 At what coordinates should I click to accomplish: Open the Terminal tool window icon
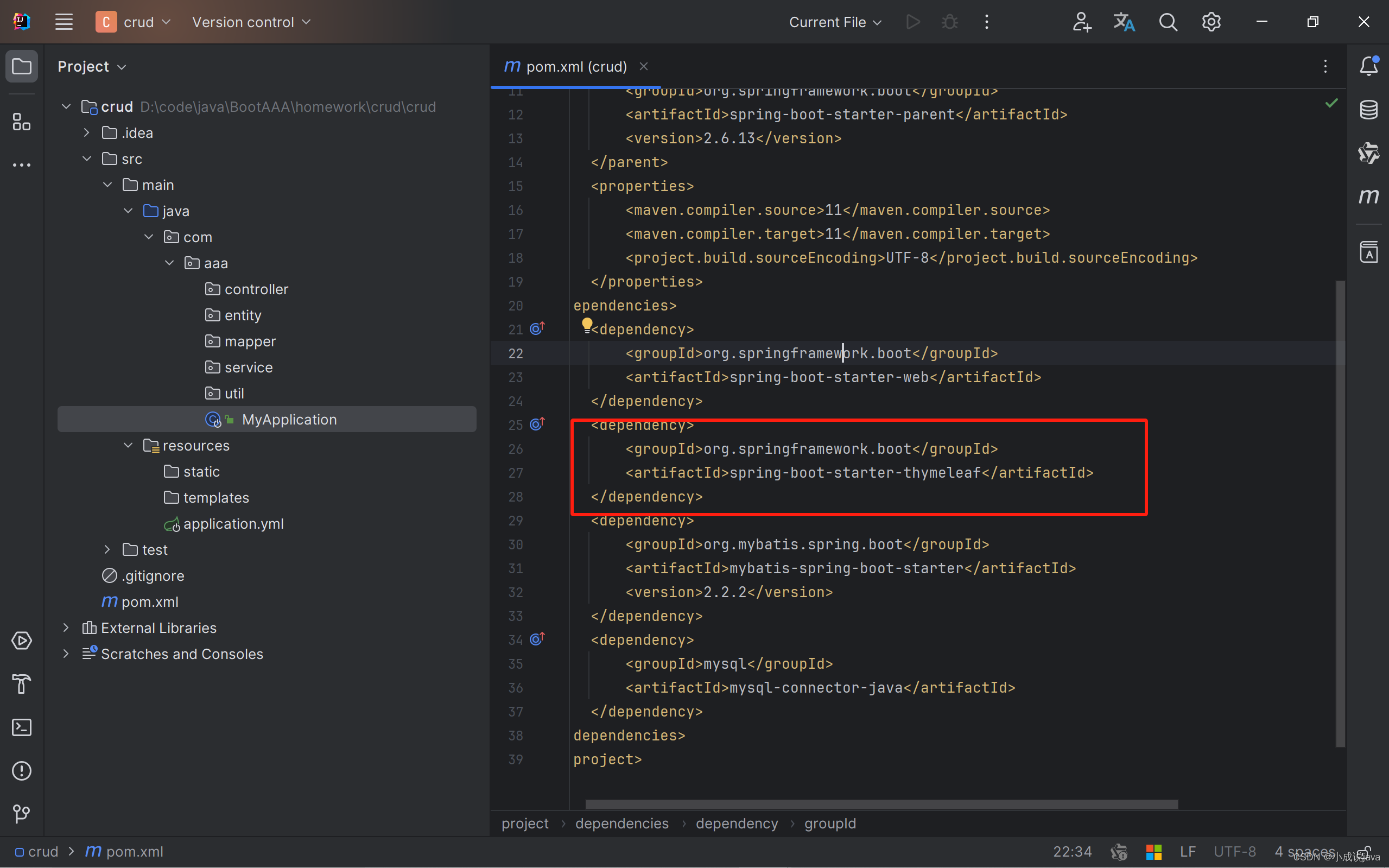click(x=21, y=727)
